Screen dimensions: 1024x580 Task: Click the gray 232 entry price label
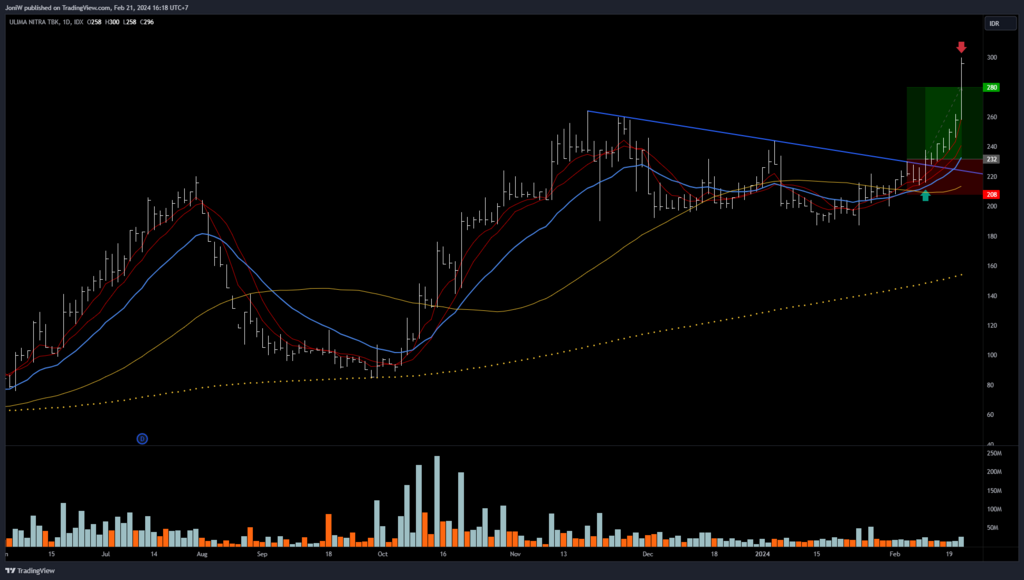click(992, 159)
